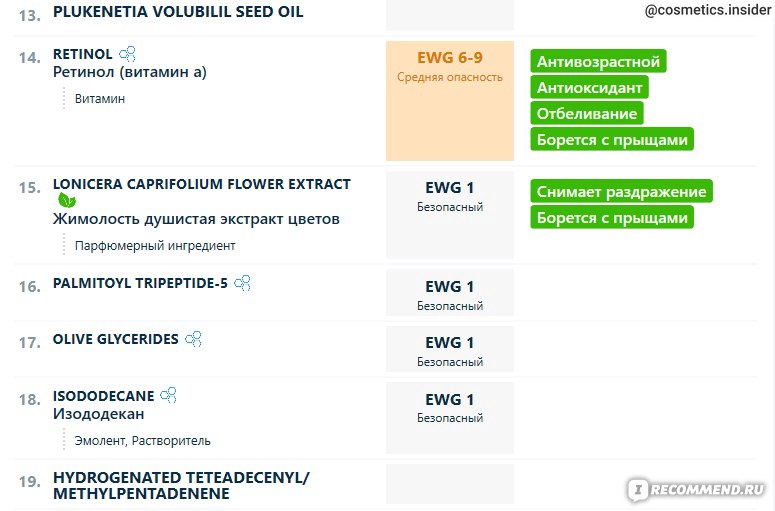Screen dimensions: 775x511
Task: Click the molecule icon next to ISODODECANE
Action: 169,395
